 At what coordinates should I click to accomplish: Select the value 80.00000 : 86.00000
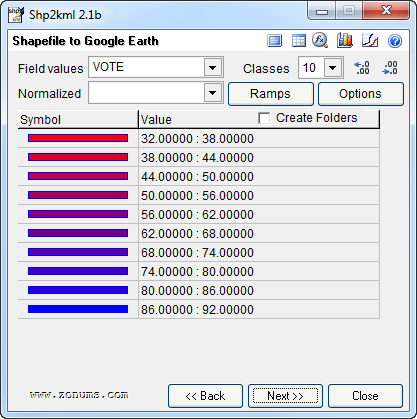coord(197,291)
